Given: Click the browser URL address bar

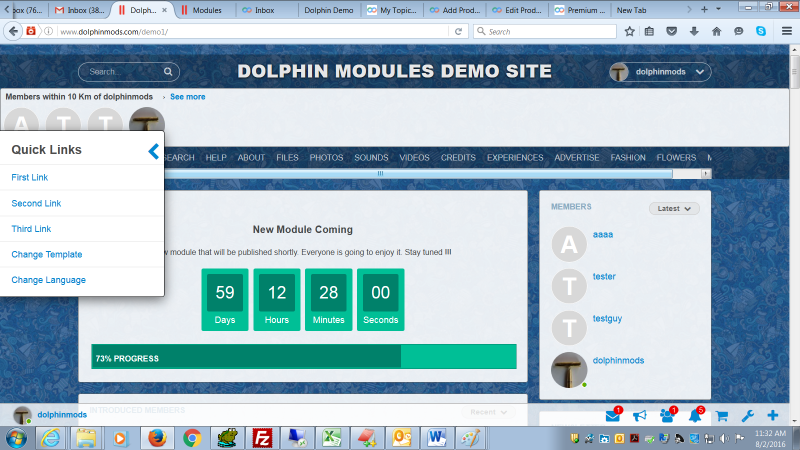Looking at the screenshot, I should coord(252,32).
